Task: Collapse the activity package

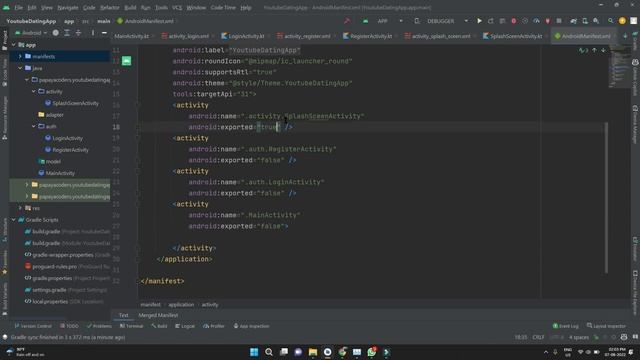Action: (33, 91)
